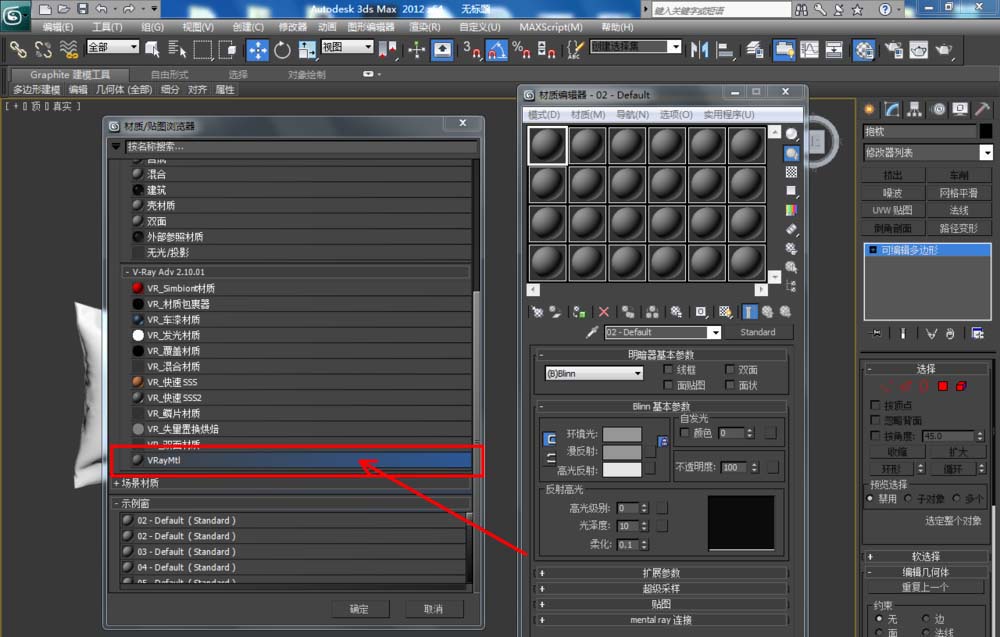1000x637 pixels.
Task: Click the UVW 贴图 modifier button
Action: [892, 210]
